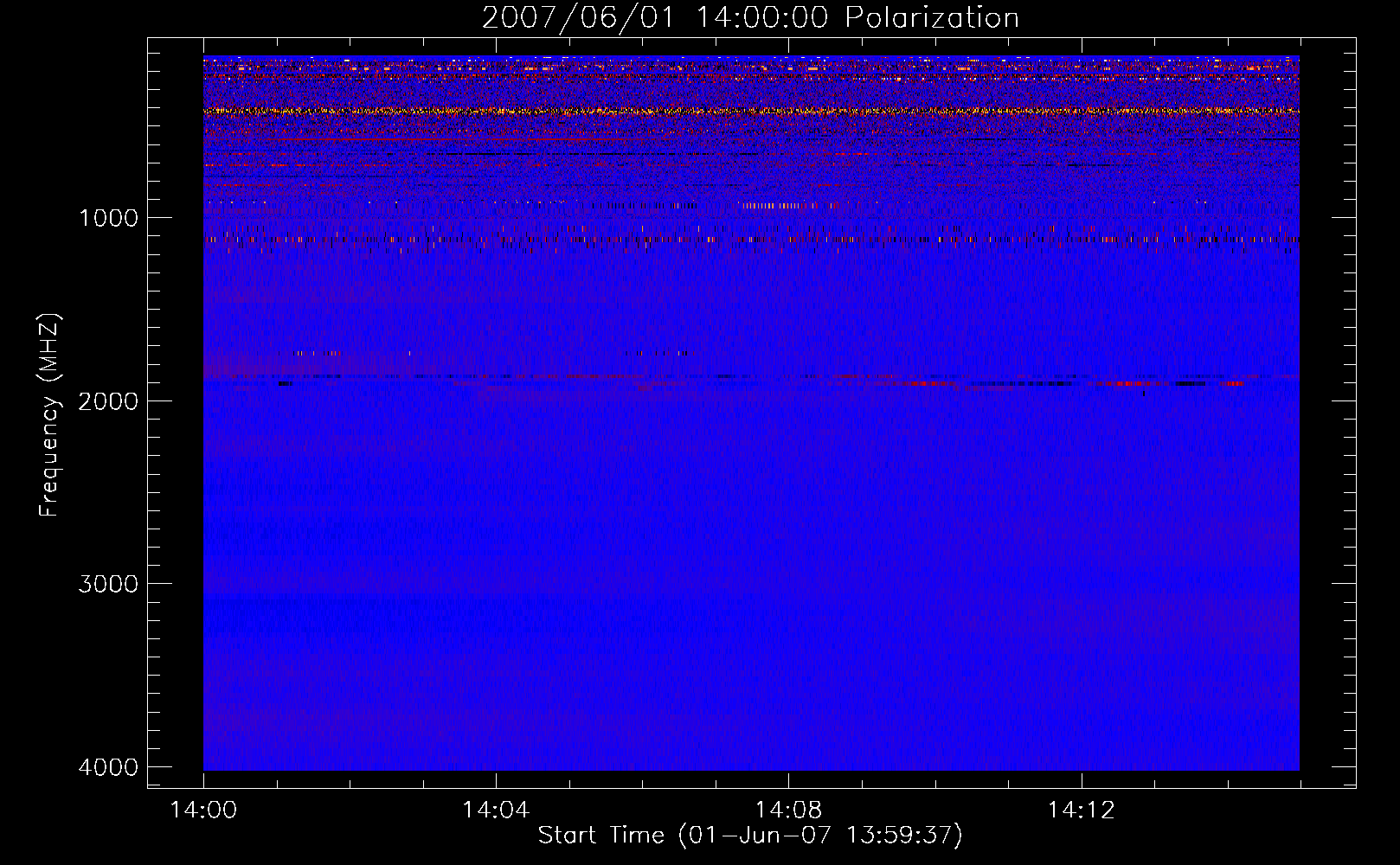Click the 'Frequency (MHZ)' axis label
Screen dimensions: 1400x865
pyautogui.click(x=49, y=415)
